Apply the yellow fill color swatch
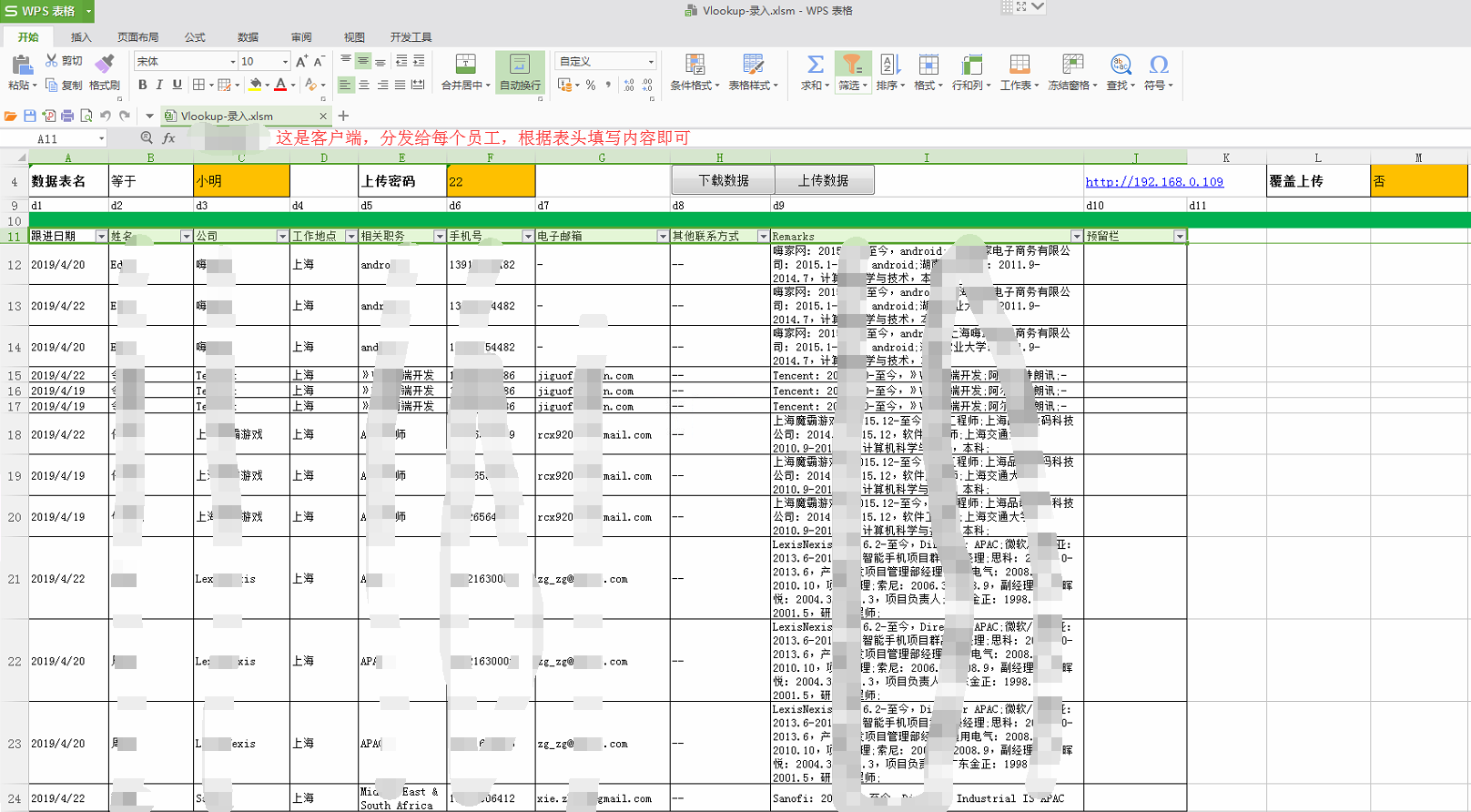The image size is (1471, 812). pyautogui.click(x=256, y=85)
